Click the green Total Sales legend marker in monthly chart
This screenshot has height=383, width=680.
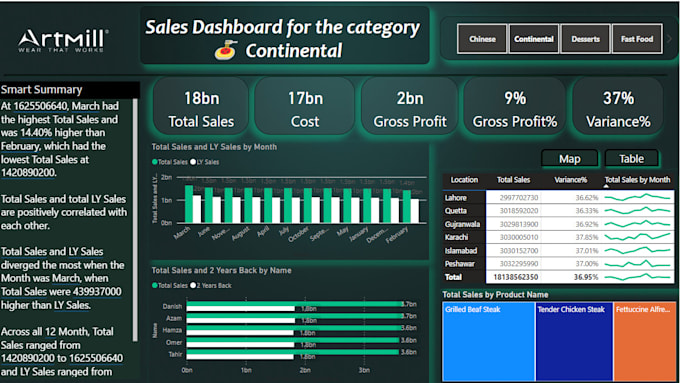coord(155,162)
